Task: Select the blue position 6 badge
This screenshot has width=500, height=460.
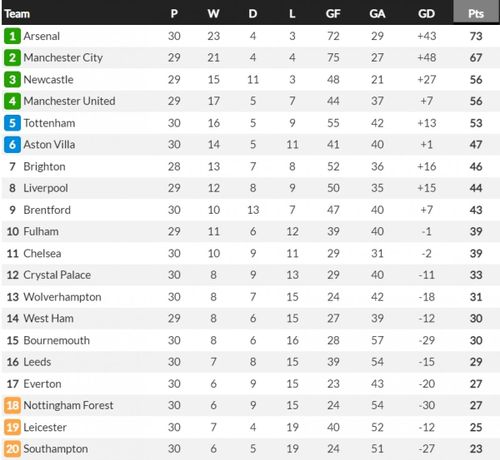Action: [x=12, y=145]
